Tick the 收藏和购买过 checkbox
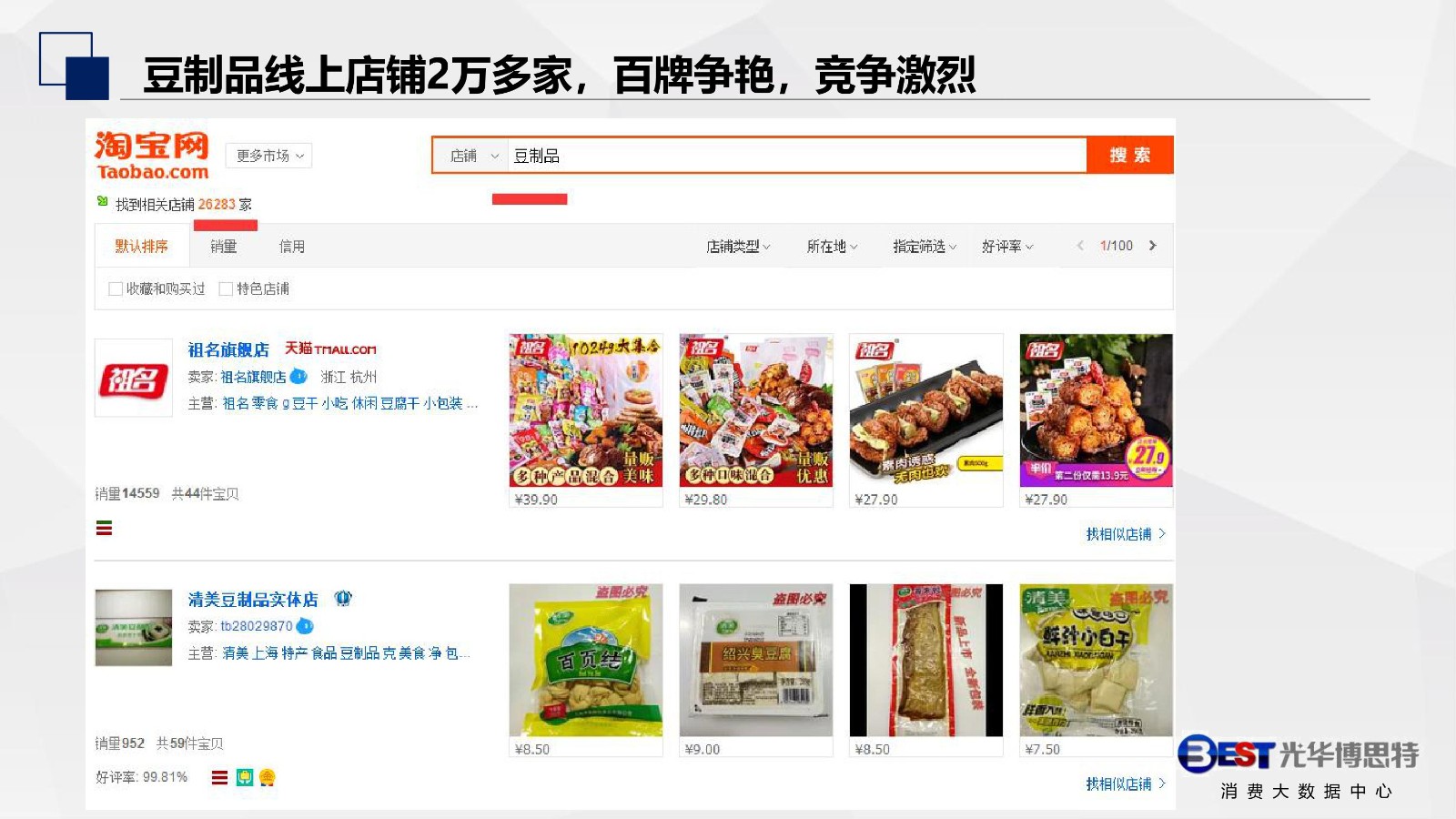Viewport: 1456px width, 819px height. point(116,288)
